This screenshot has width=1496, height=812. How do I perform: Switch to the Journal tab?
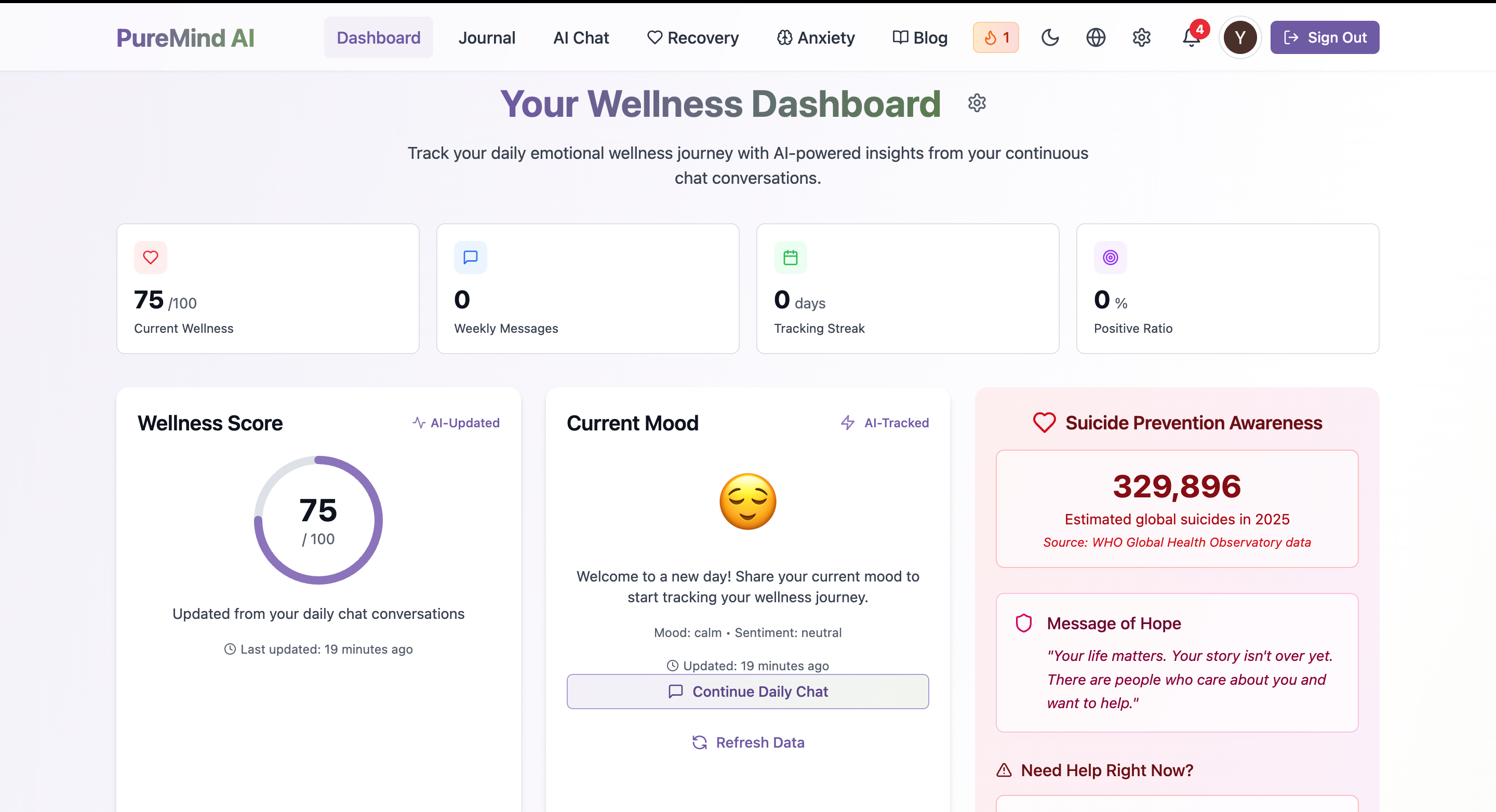[x=487, y=38]
